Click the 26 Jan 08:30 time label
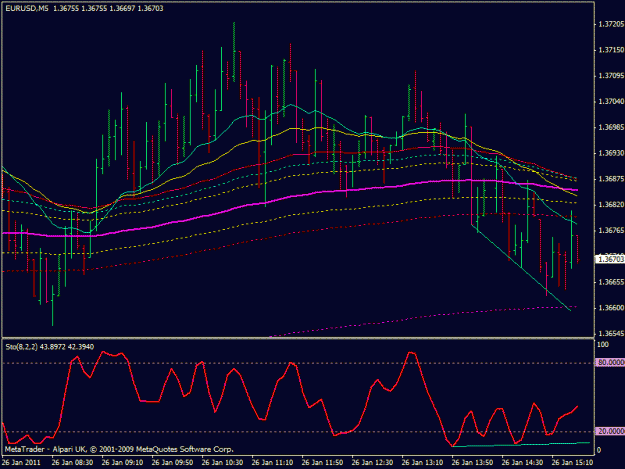This screenshot has width=625, height=469. coord(73,463)
